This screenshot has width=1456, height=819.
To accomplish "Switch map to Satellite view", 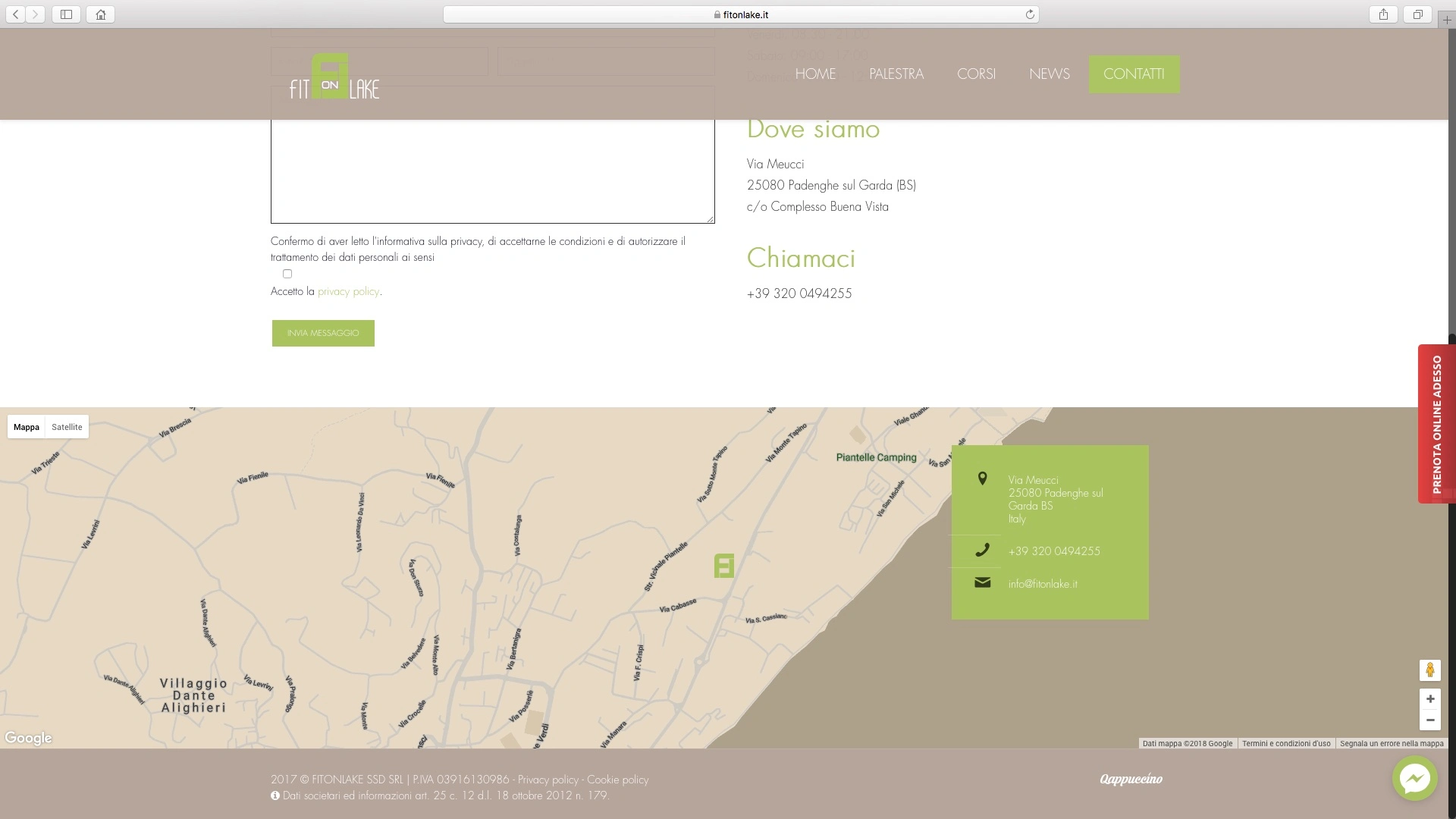I will tap(67, 427).
